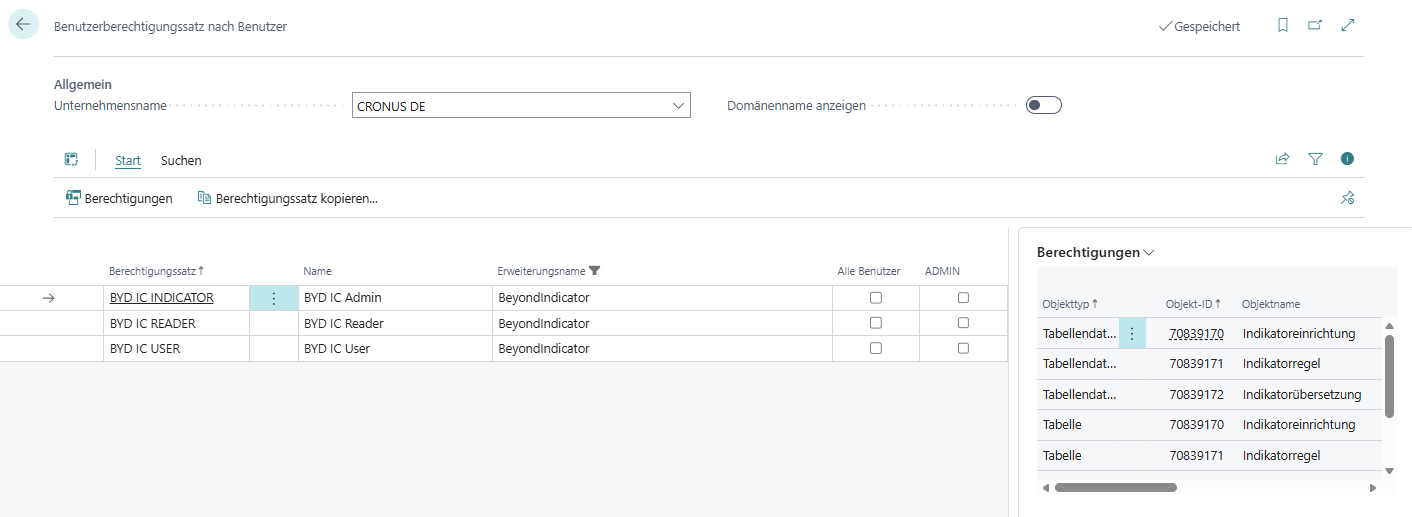Select the BYD IC READER cell
1412x517 pixels.
tap(176, 323)
